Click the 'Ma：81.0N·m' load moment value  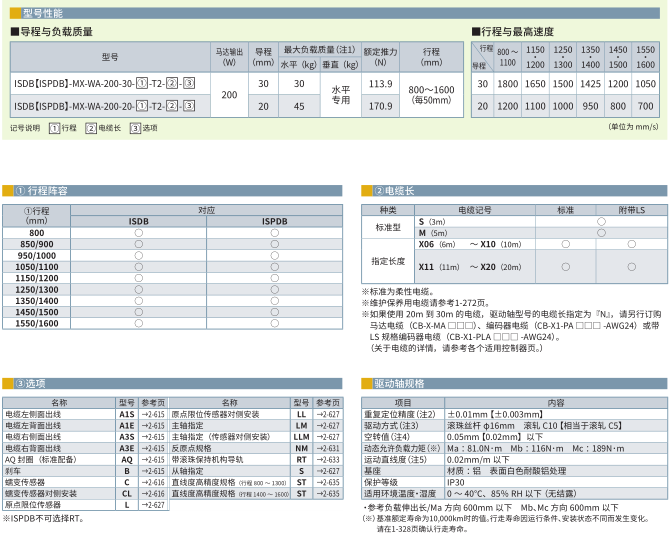(475, 448)
